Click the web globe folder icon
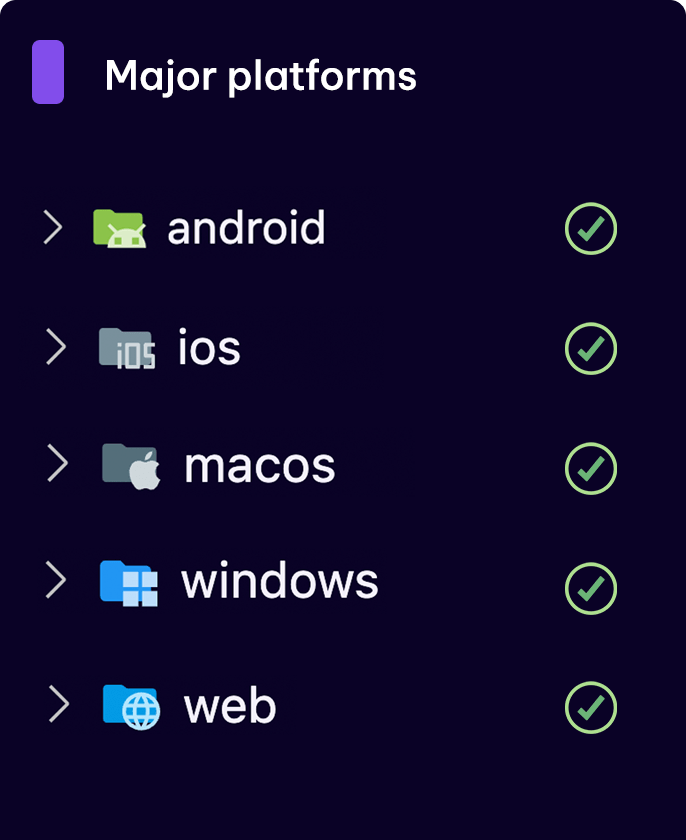This screenshot has height=840, width=686. point(132,706)
